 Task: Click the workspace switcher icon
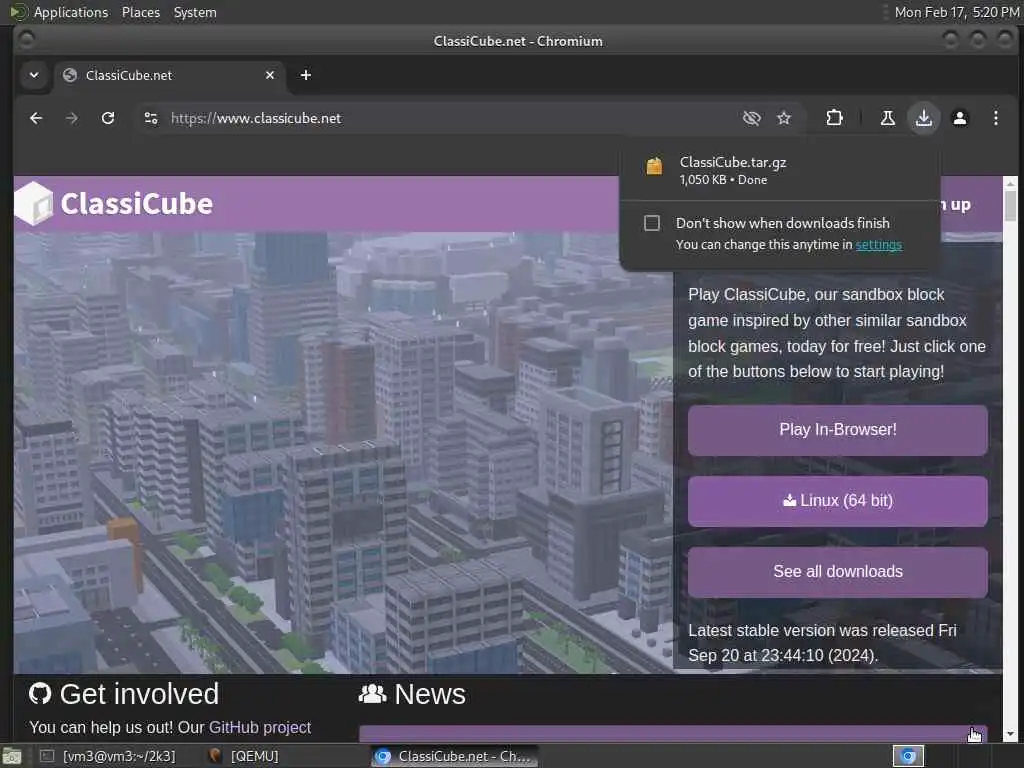click(x=908, y=756)
